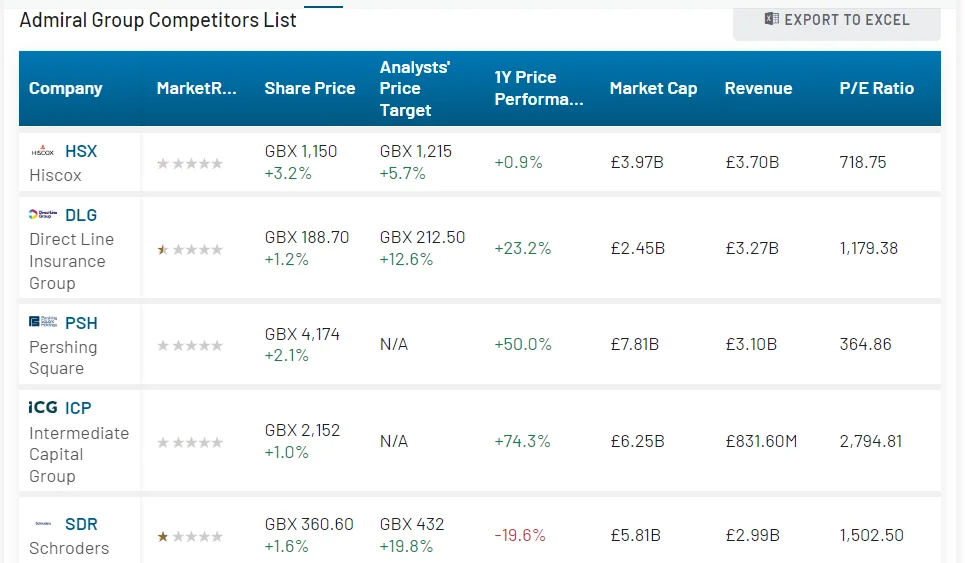Open the SDR ticker link
The image size is (965, 563).
point(81,524)
